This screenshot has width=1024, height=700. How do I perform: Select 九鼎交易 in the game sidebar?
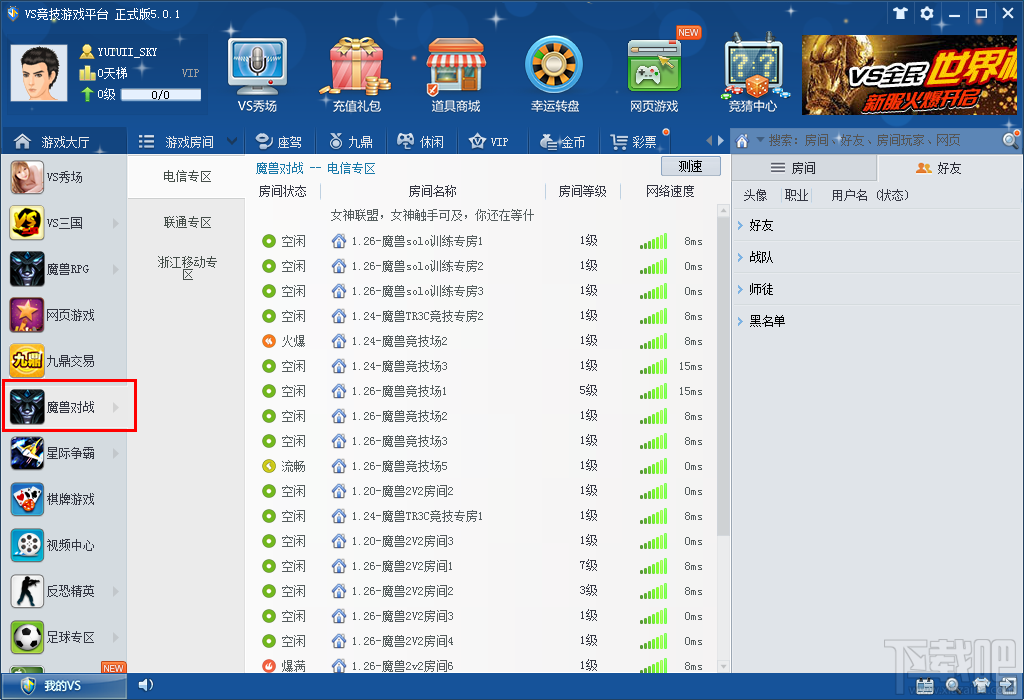(65, 361)
